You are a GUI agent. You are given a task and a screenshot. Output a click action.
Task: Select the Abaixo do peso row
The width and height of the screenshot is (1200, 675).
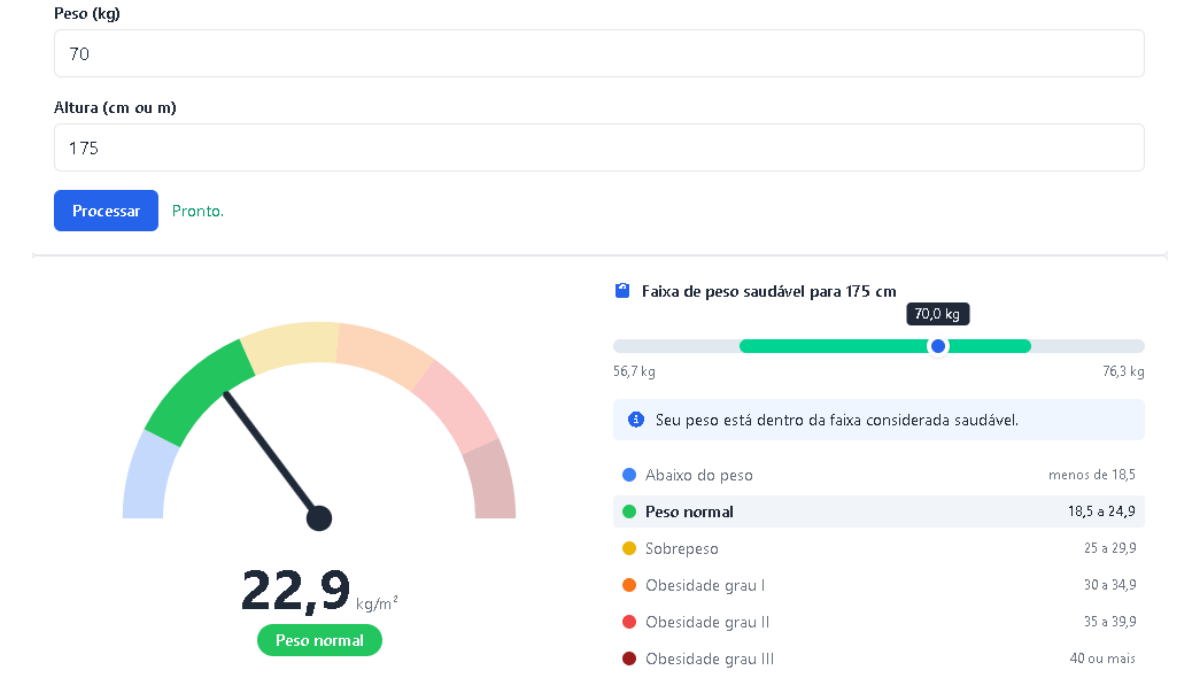coord(879,475)
